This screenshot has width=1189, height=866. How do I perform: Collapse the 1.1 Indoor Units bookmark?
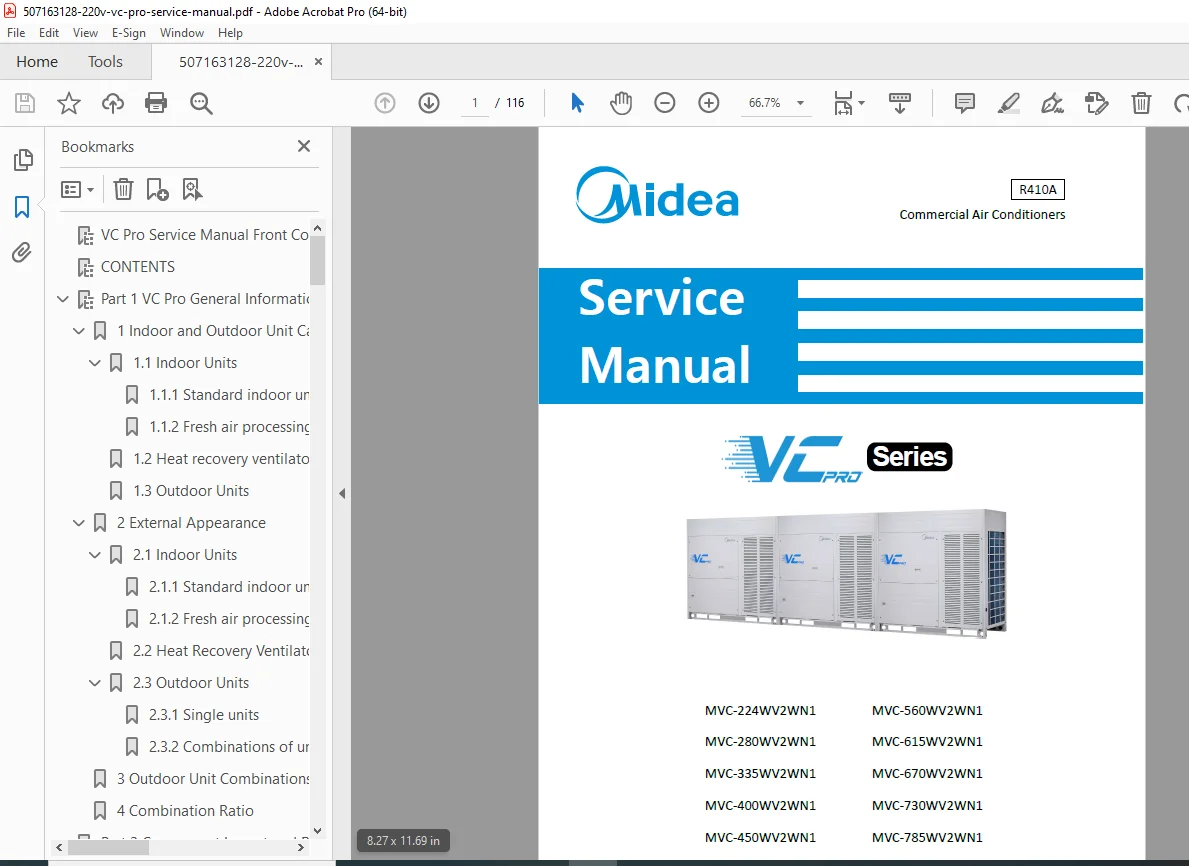pos(95,363)
